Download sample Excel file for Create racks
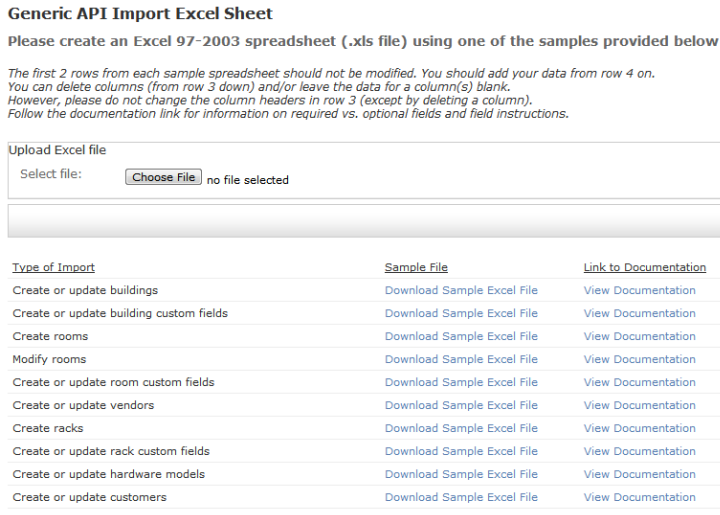This screenshot has height=515, width=720. point(461,428)
